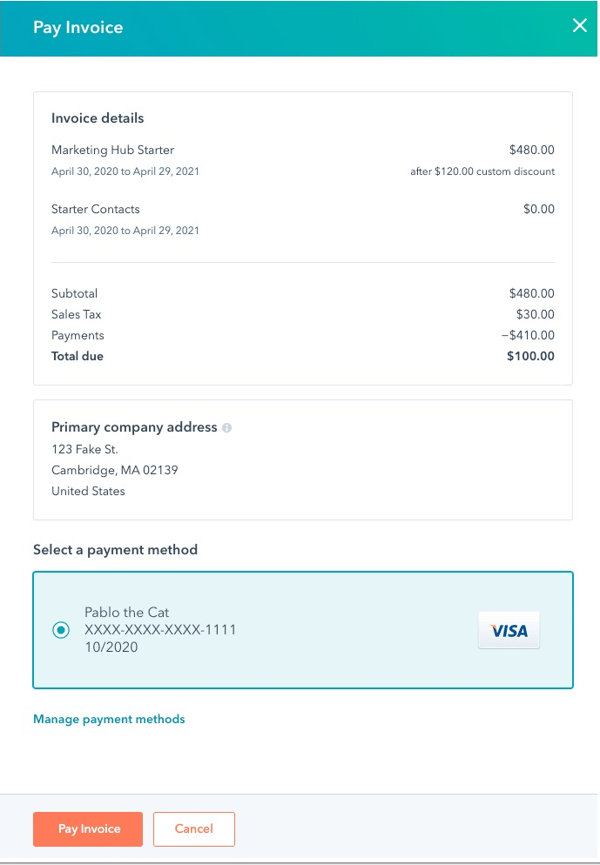Screen dimensions: 600x865
Task: Click the Pay Invoice header title
Action: click(78, 28)
